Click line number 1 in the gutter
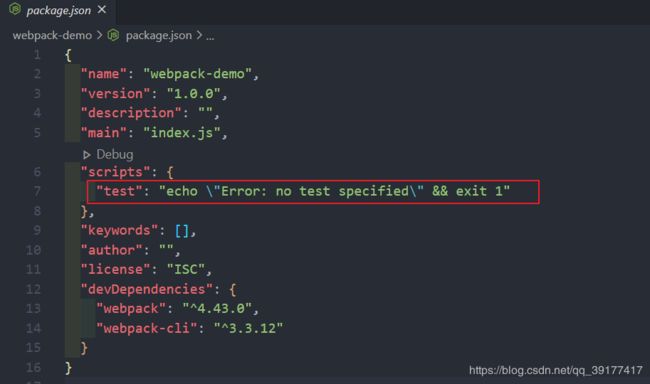Screen dimensions: 650x384 click(x=37, y=54)
